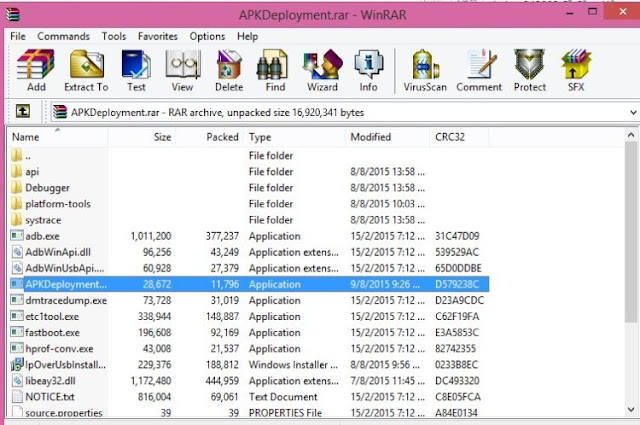Go up one folder level arrow

[22, 111]
